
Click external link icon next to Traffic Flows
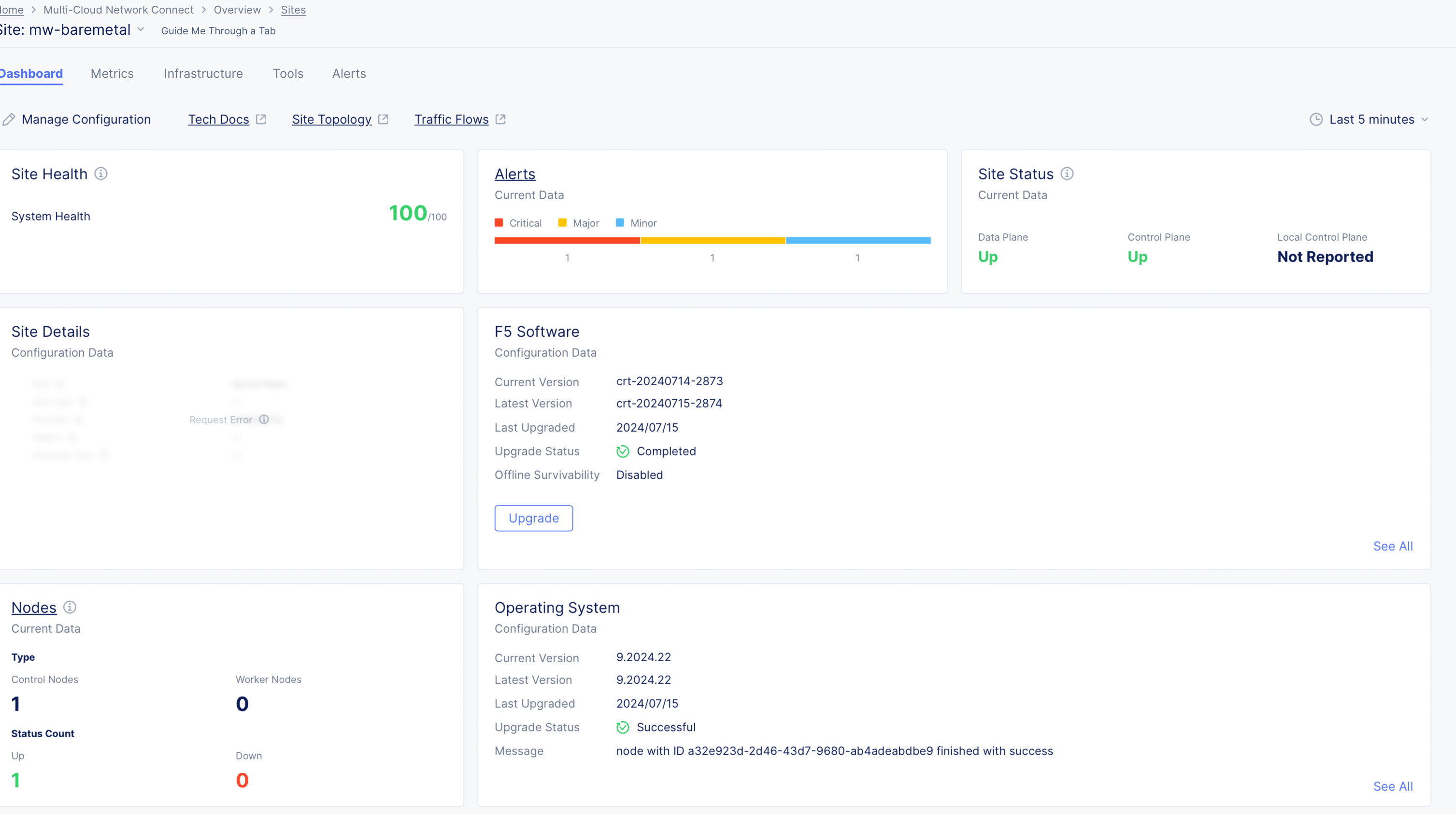[x=500, y=119]
